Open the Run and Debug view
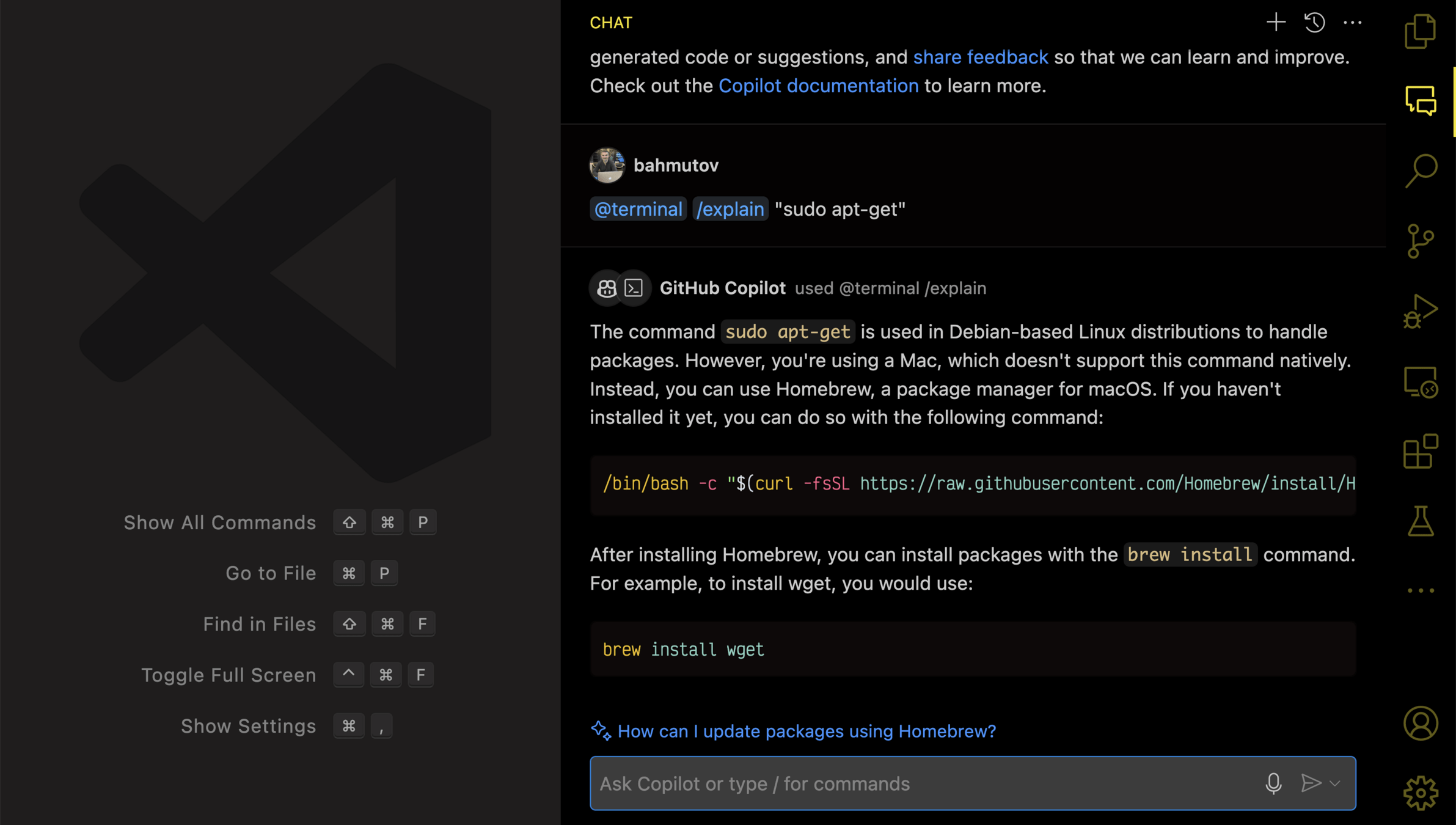This screenshot has height=825, width=1456. (x=1421, y=312)
